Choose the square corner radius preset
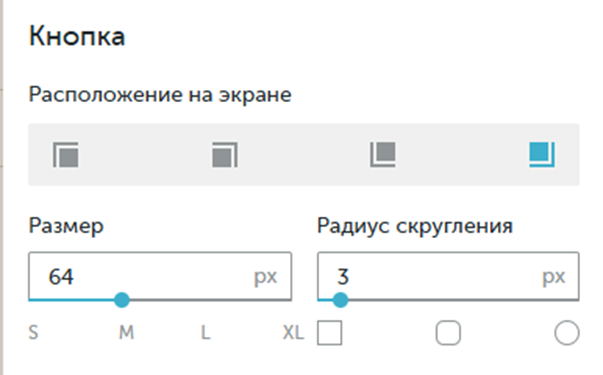 click(330, 333)
